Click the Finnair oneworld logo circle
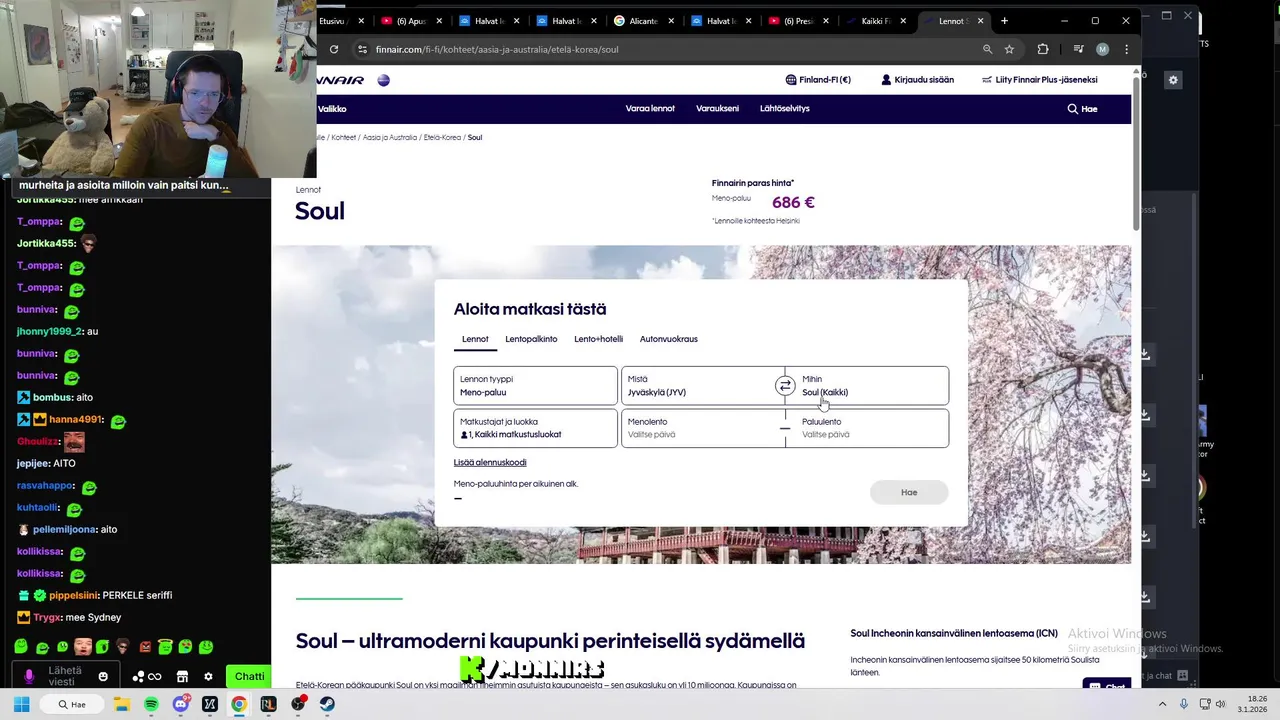Image resolution: width=1280 pixels, height=720 pixels. 383,80
